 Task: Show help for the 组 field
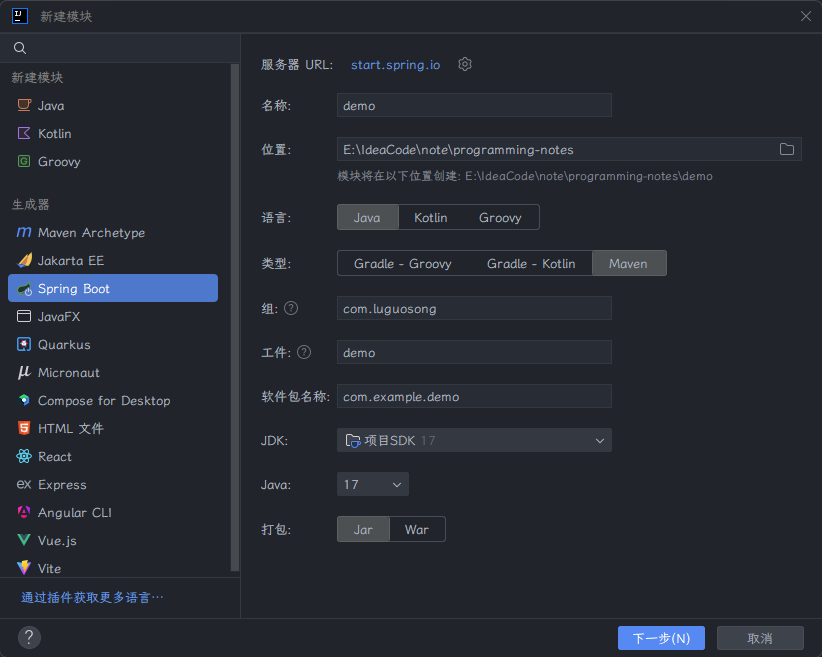(x=291, y=308)
